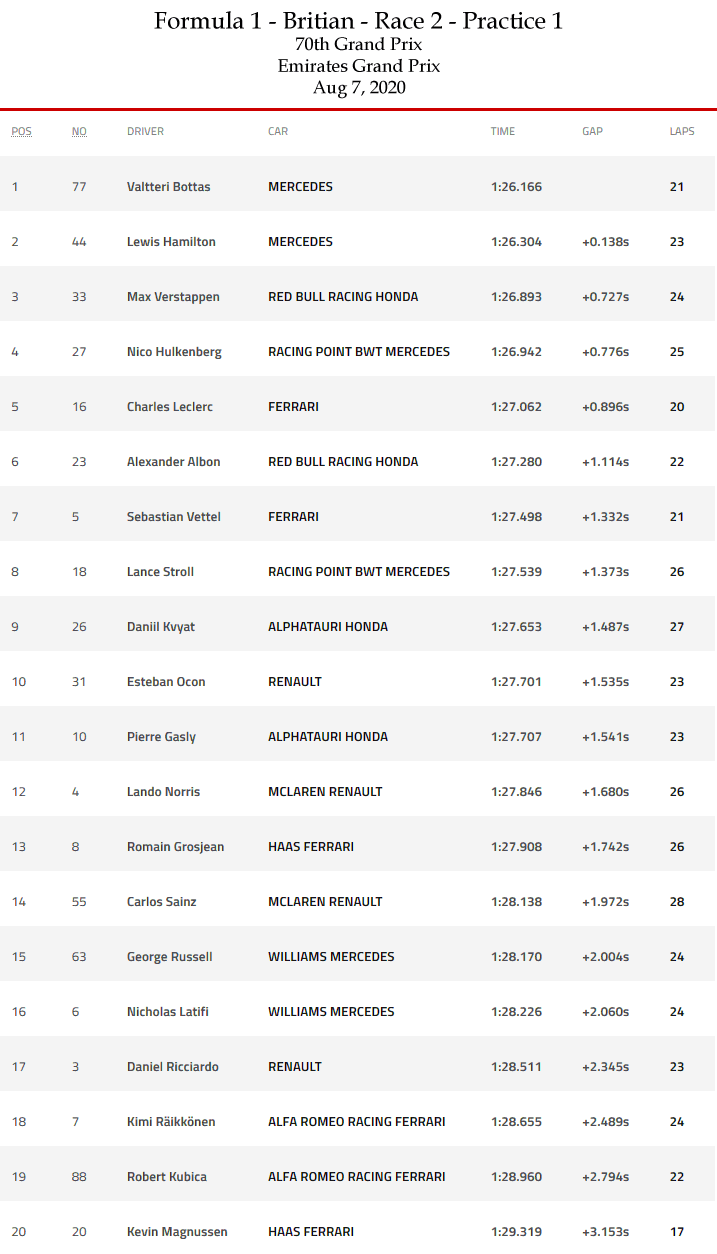717x1254 pixels.
Task: Select driver Lewis Hamilton
Action: [171, 242]
